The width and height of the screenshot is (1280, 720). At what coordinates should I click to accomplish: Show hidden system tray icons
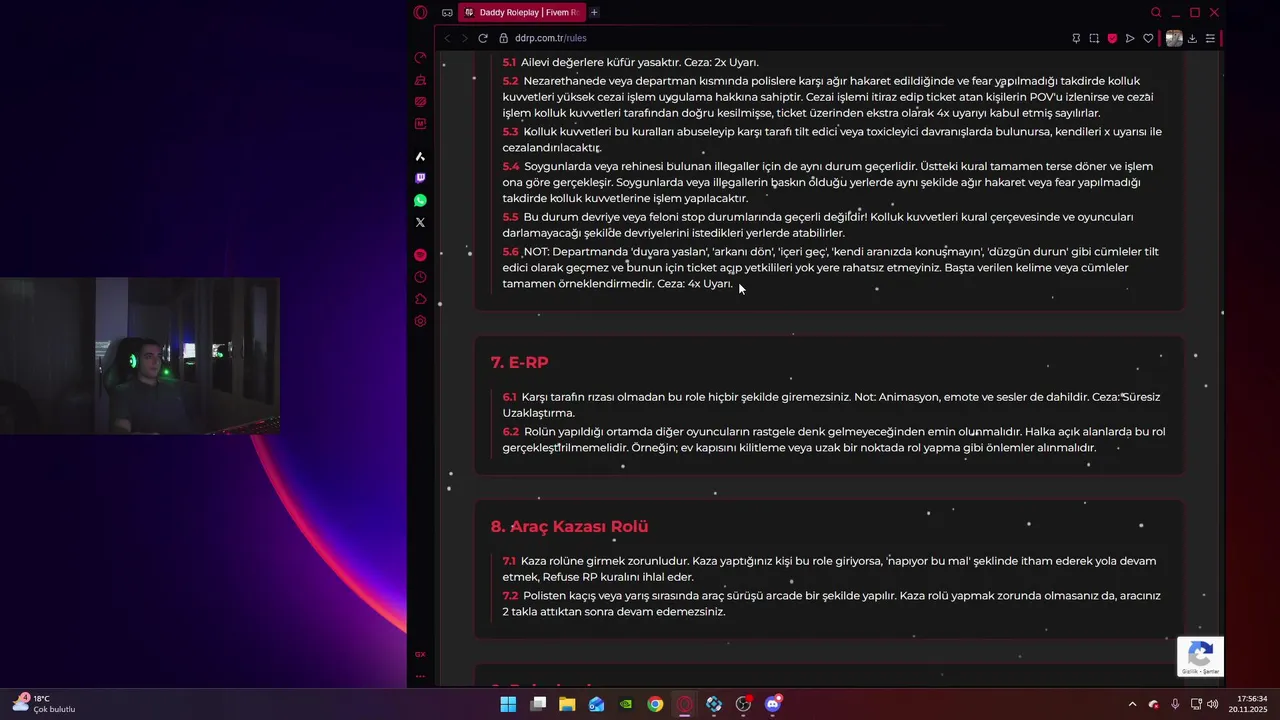pos(1132,704)
